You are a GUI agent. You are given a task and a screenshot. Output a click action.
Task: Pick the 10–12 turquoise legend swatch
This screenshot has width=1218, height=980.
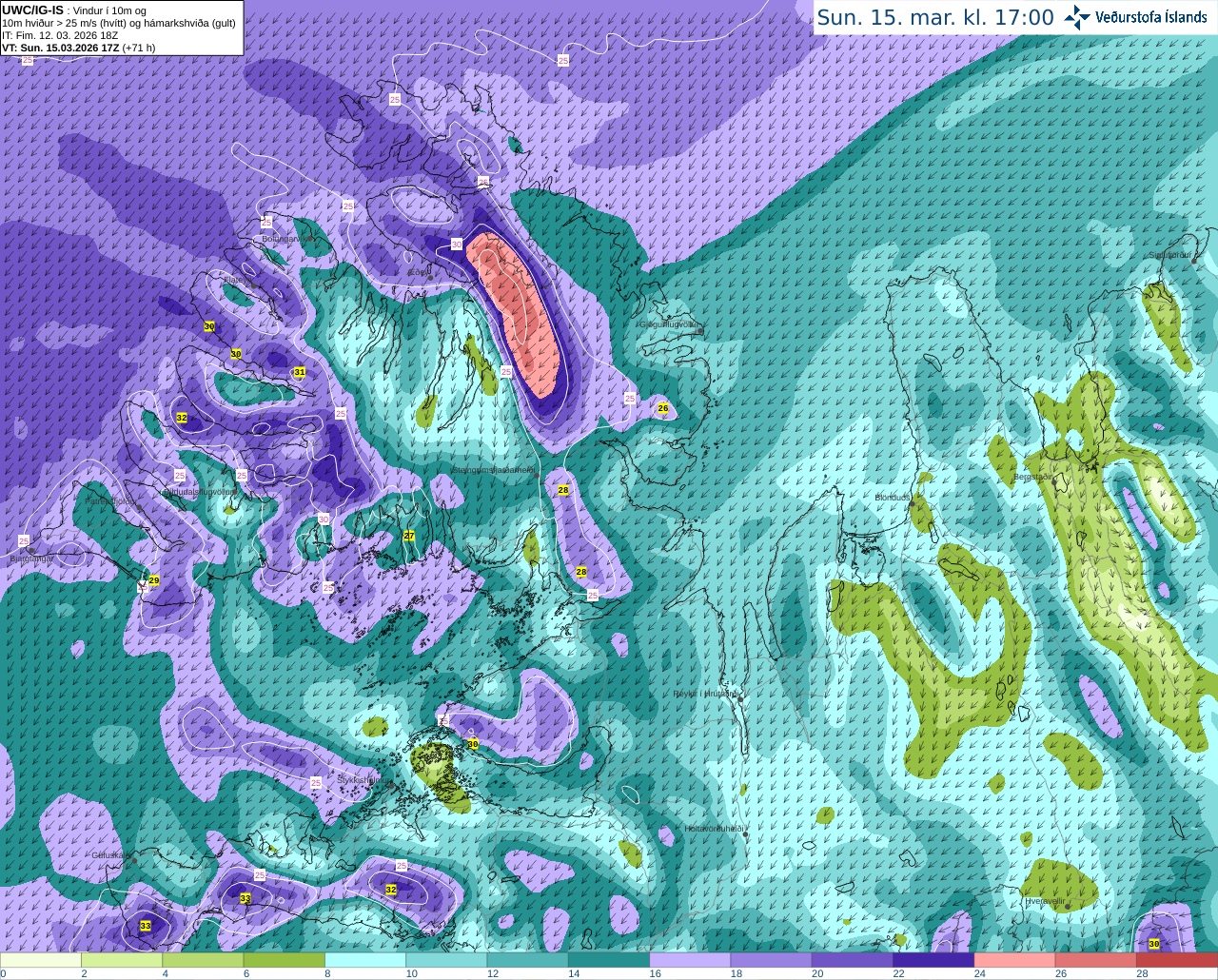pyautogui.click(x=446, y=960)
